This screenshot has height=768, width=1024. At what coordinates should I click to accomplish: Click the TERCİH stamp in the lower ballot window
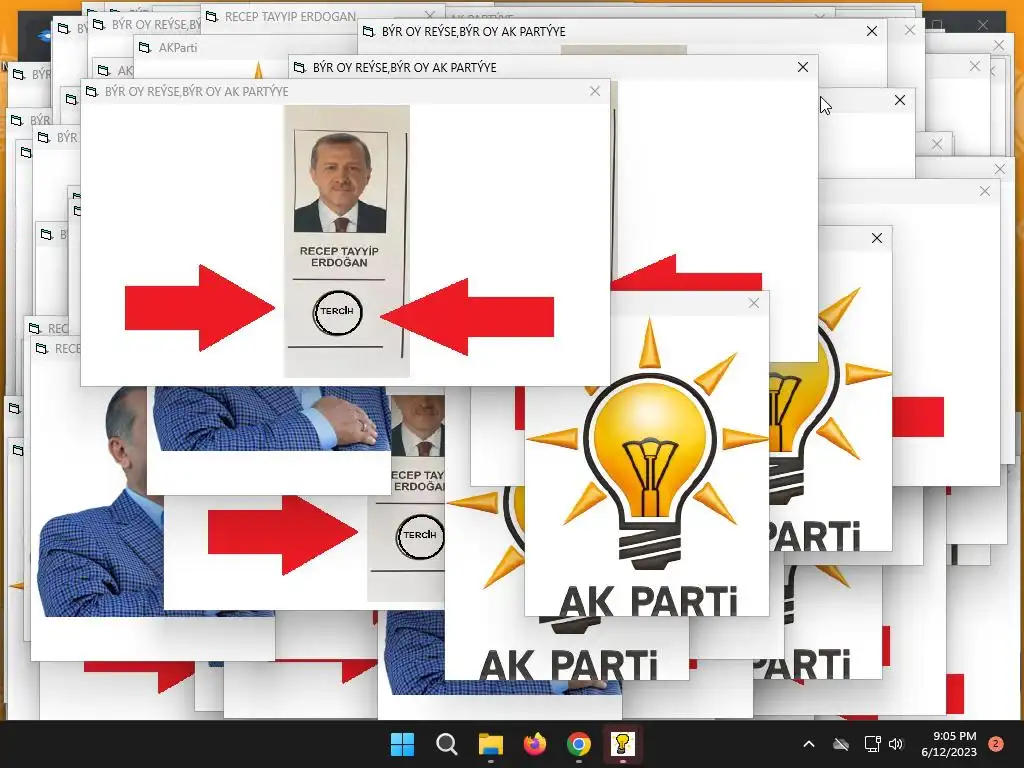(x=420, y=536)
